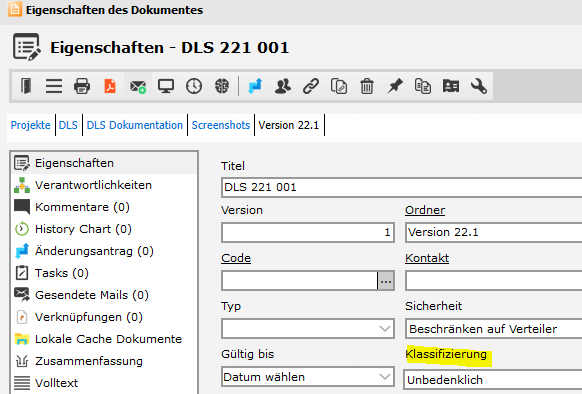Select Version 22.1 breadcrumb
Viewport: 582px width, 394px height.
[x=289, y=125]
